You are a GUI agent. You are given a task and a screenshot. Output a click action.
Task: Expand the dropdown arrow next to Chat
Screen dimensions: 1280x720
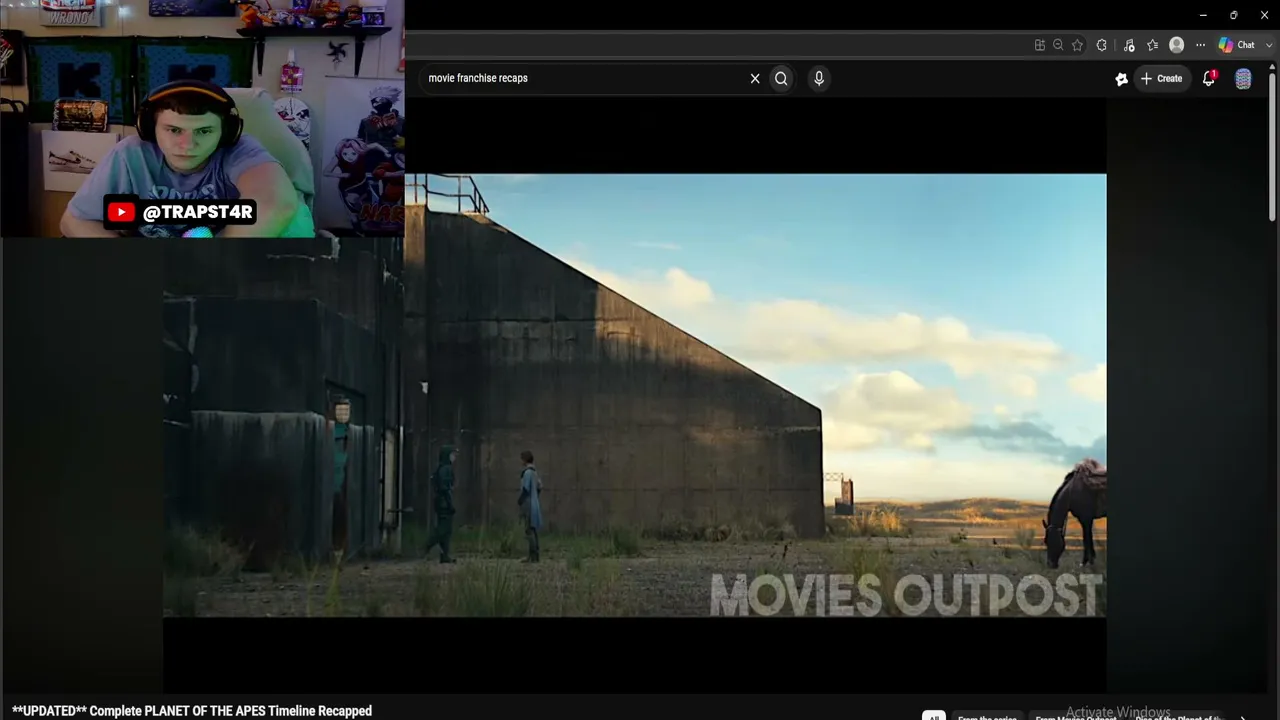point(1269,45)
